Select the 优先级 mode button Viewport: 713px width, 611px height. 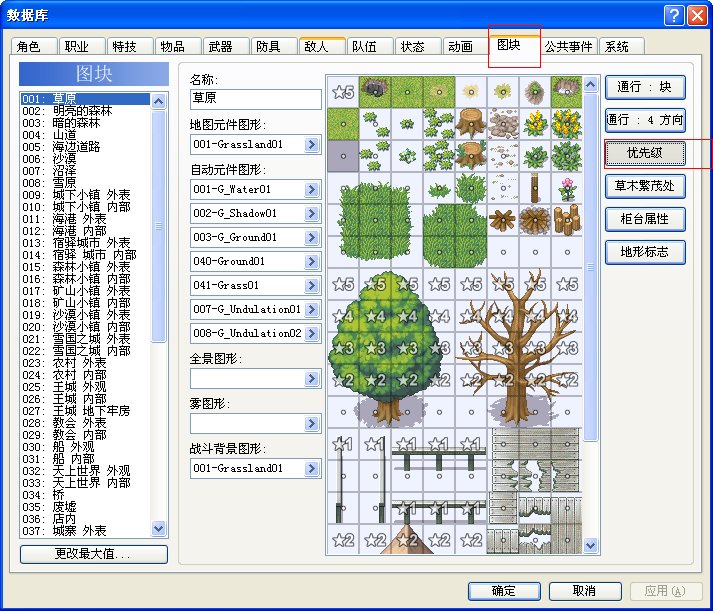tap(645, 153)
